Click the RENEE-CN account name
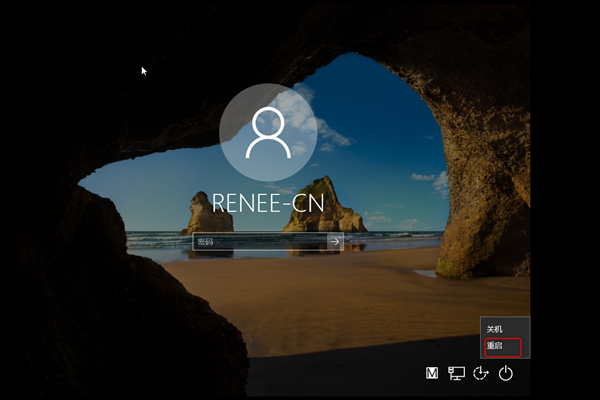This screenshot has width=600, height=400. coord(267,202)
